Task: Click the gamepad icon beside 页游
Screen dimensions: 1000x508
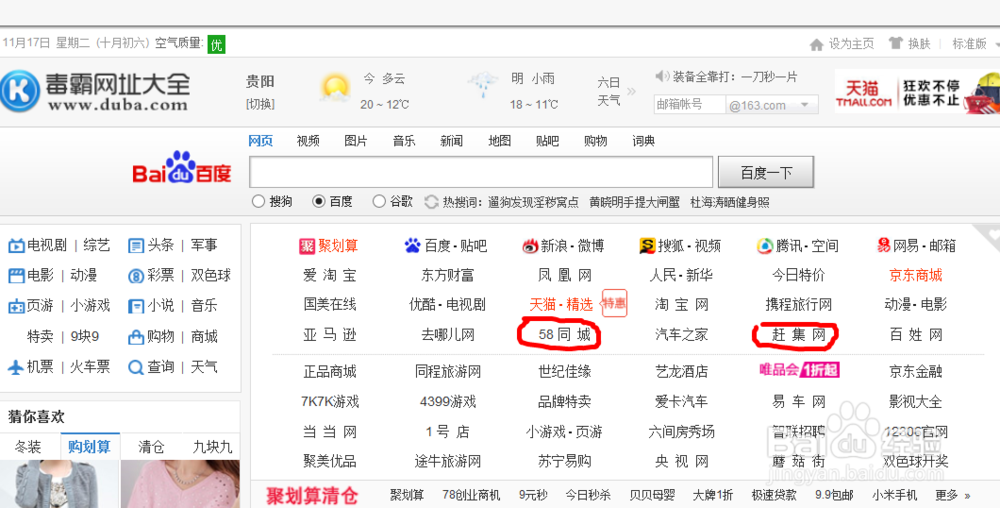Action: (16, 307)
